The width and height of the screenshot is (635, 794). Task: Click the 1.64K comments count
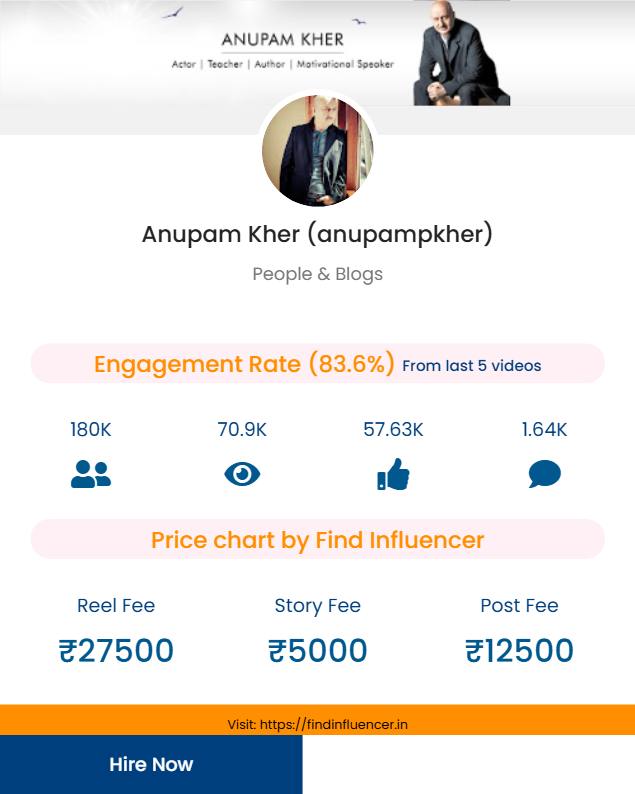point(544,429)
